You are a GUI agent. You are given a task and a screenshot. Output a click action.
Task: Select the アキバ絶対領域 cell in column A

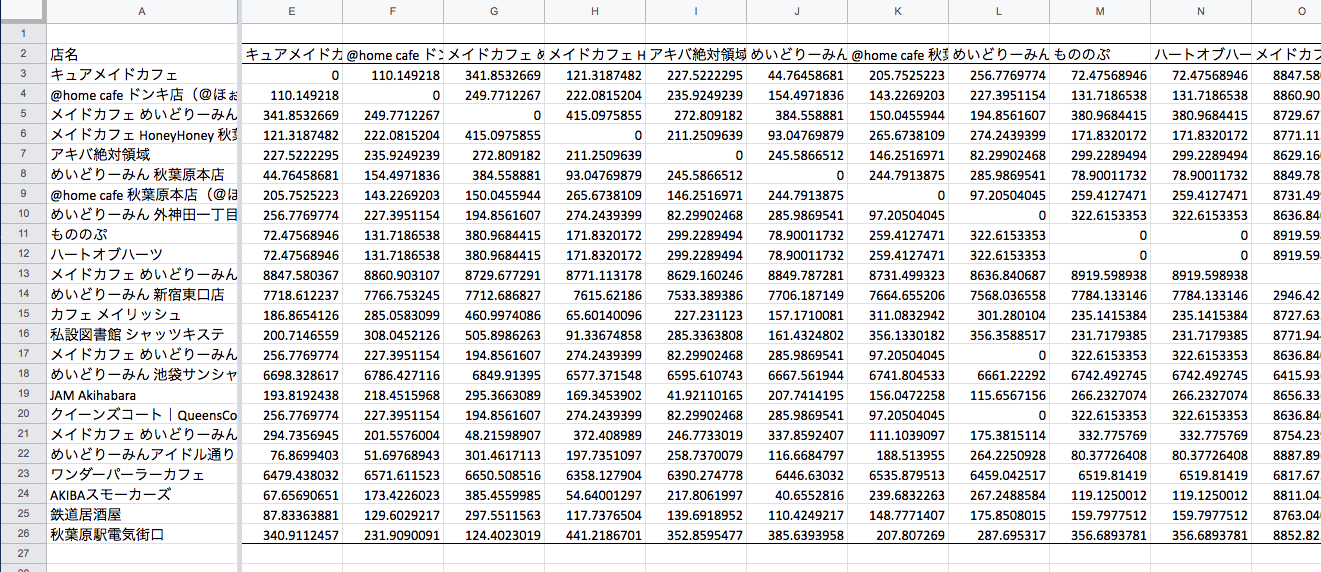click(141, 154)
